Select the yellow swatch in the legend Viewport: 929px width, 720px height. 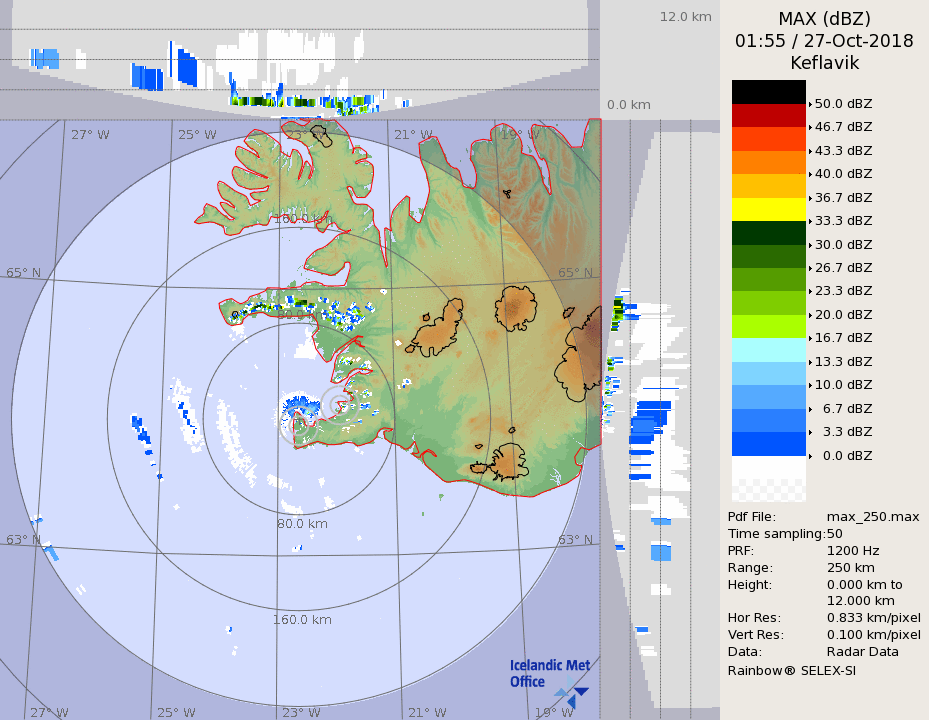pyautogui.click(x=768, y=209)
